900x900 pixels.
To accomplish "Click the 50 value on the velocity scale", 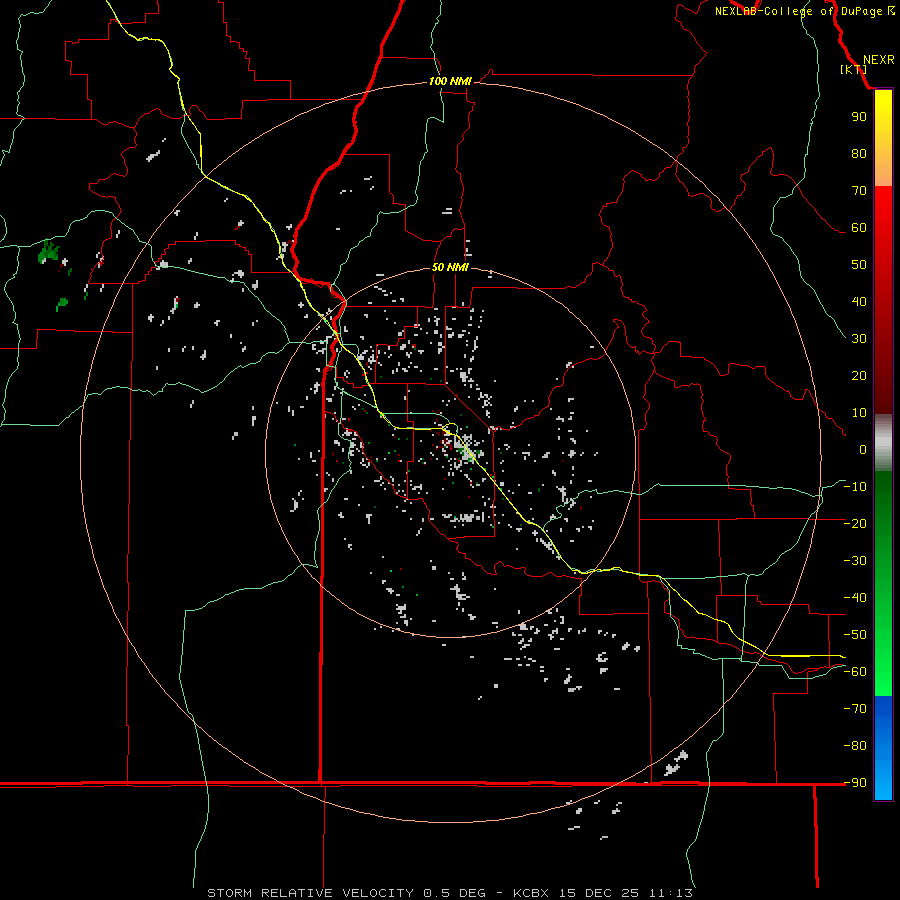I will coord(859,265).
